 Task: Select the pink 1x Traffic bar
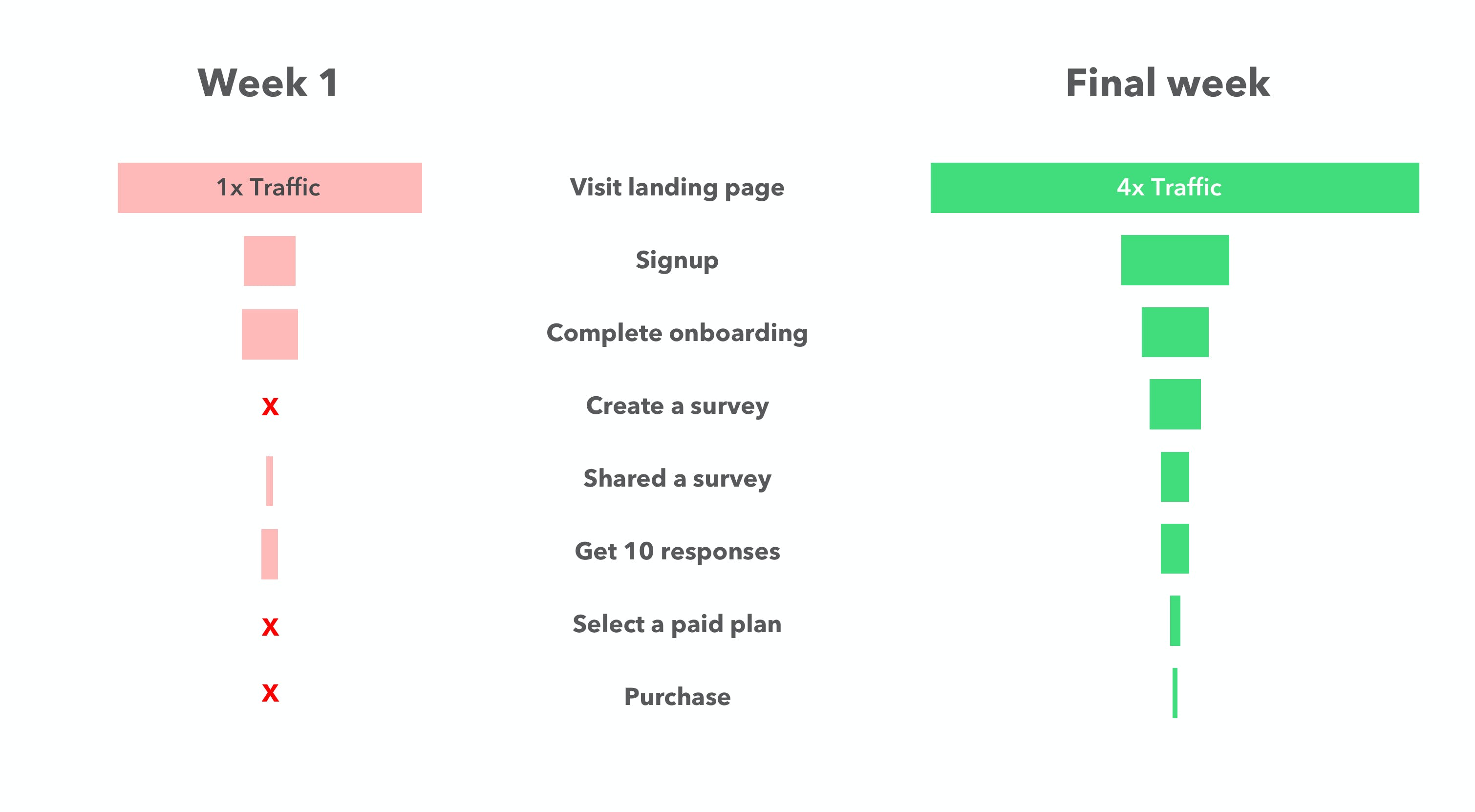click(x=270, y=188)
